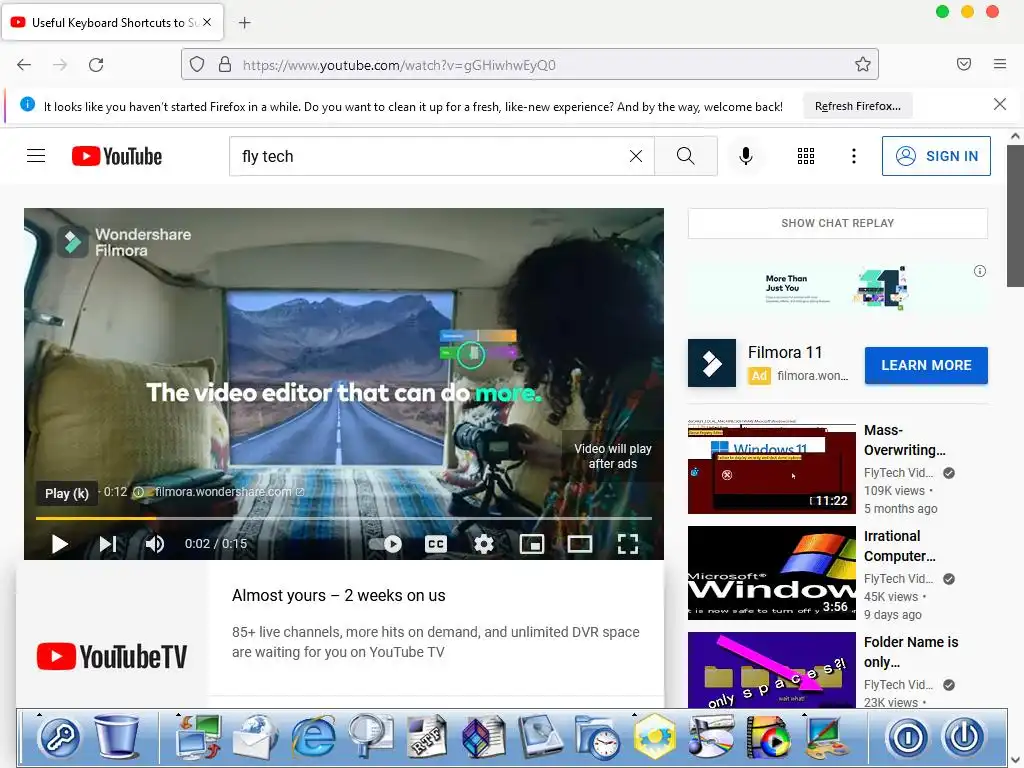Switch to theater mode
The width and height of the screenshot is (1024, 768).
click(579, 543)
